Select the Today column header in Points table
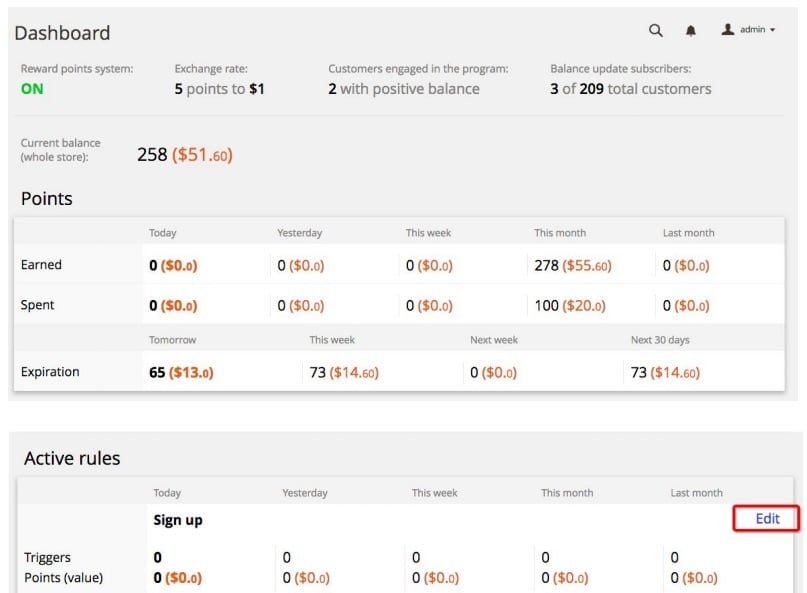Viewport: 807px width, 593px height. point(163,233)
